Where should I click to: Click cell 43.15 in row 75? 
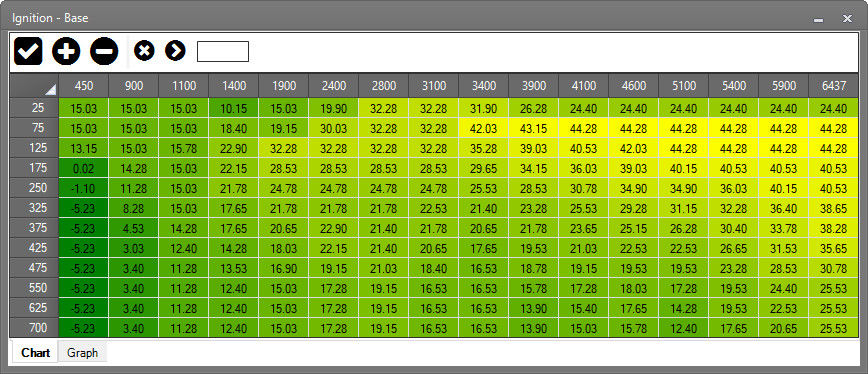tap(534, 128)
